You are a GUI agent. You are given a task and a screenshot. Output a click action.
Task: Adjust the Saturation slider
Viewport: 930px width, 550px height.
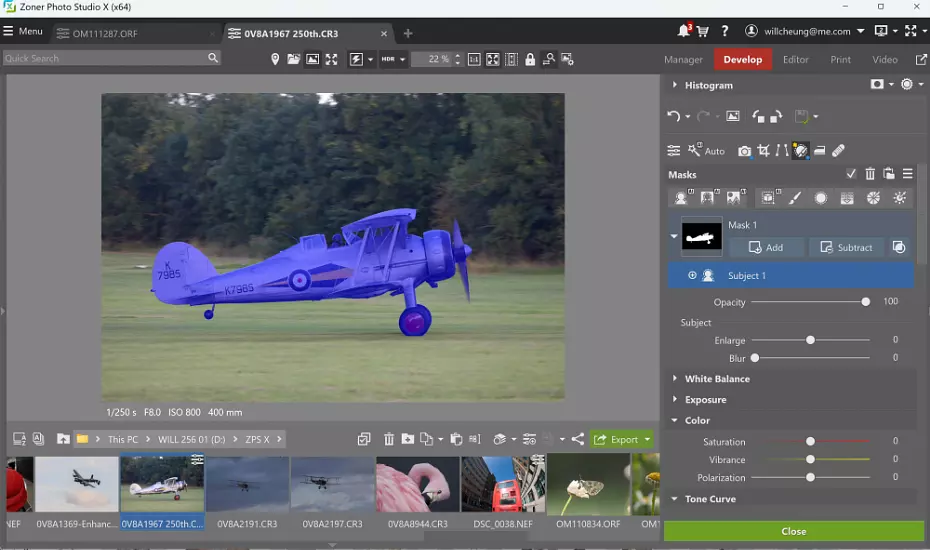[x=810, y=441]
